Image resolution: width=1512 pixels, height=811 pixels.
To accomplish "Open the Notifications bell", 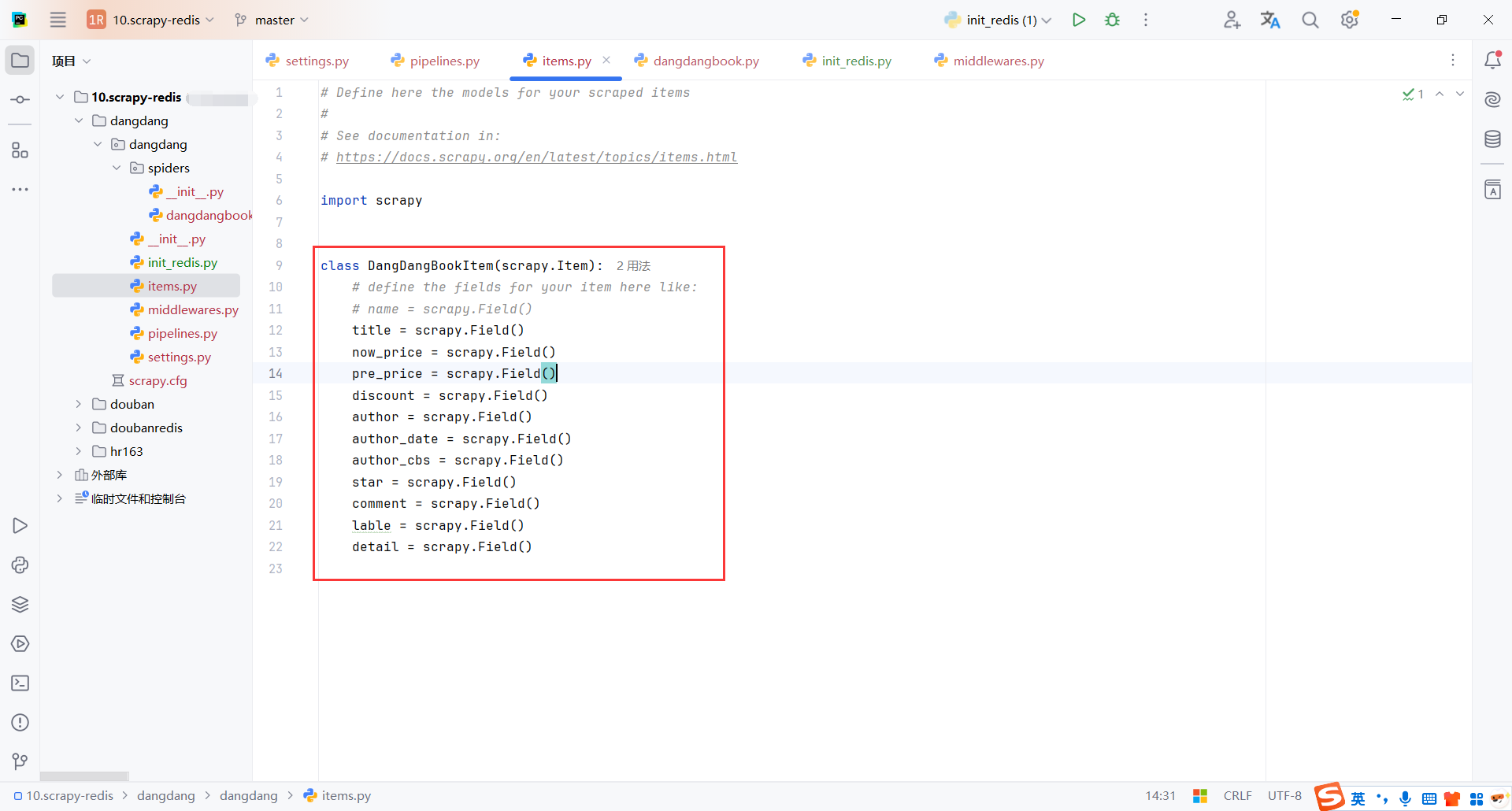I will point(1492,60).
